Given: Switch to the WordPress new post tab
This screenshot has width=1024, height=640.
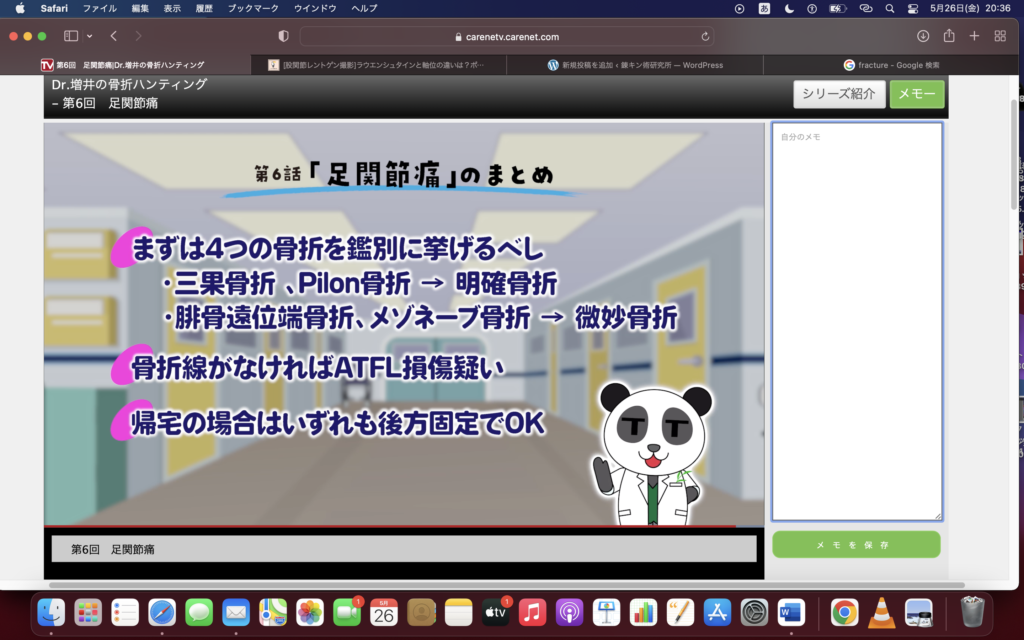Looking at the screenshot, I should (x=635, y=65).
